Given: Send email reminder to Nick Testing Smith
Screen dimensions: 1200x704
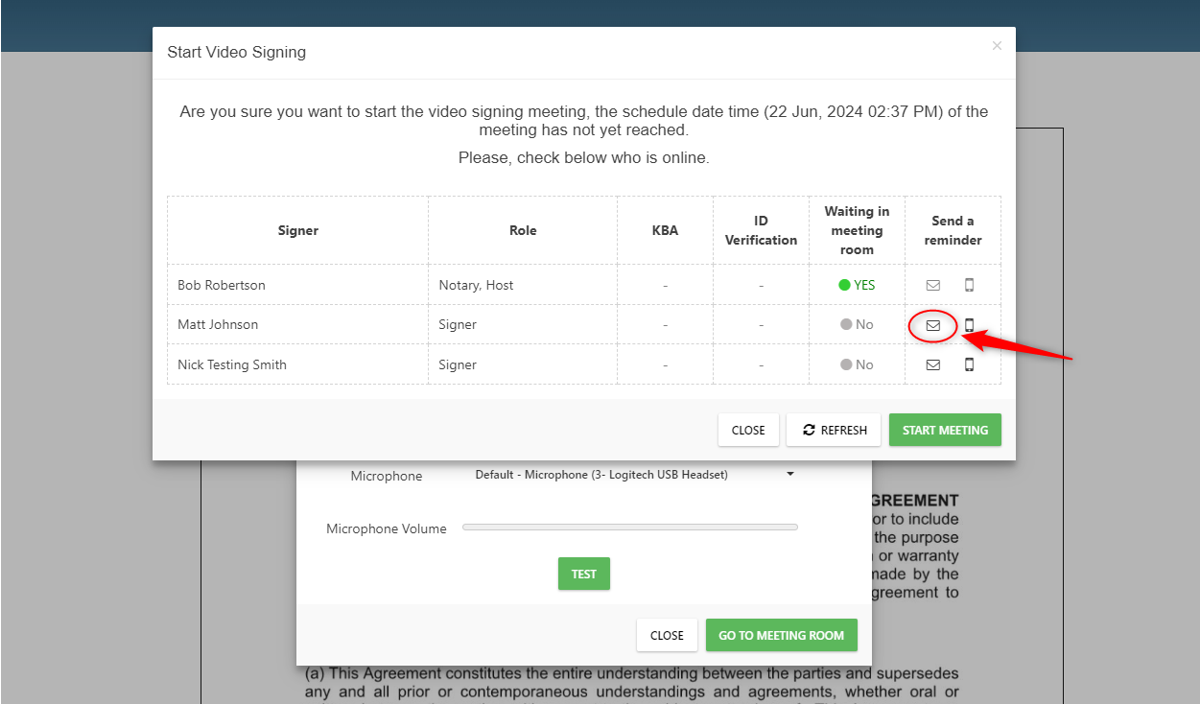Looking at the screenshot, I should [933, 365].
